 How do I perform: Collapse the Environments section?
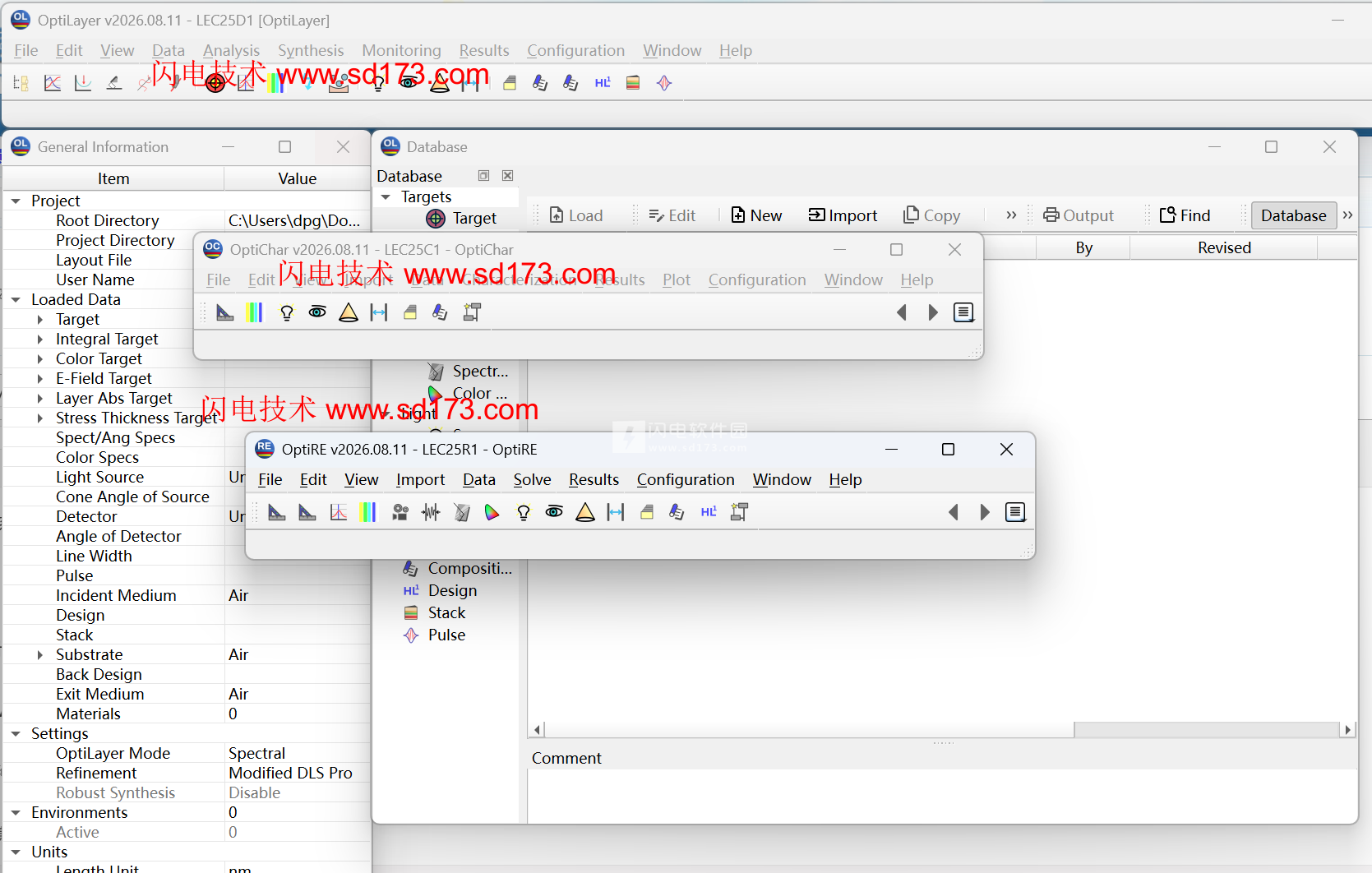(16, 813)
